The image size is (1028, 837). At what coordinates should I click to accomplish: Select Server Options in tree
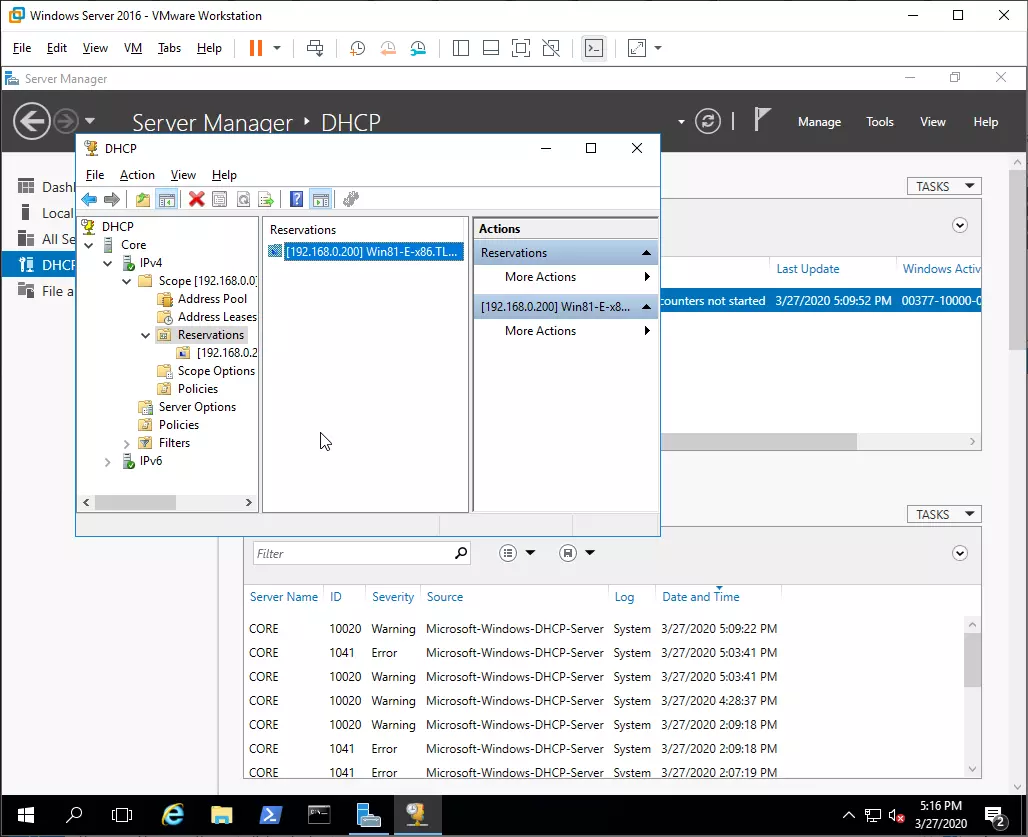point(197,407)
